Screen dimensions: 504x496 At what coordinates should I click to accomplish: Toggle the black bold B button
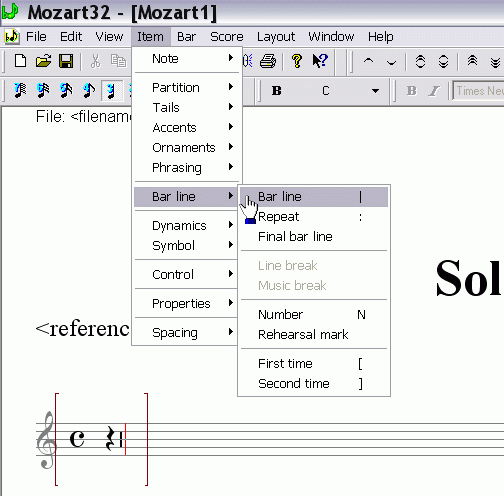pyautogui.click(x=277, y=91)
